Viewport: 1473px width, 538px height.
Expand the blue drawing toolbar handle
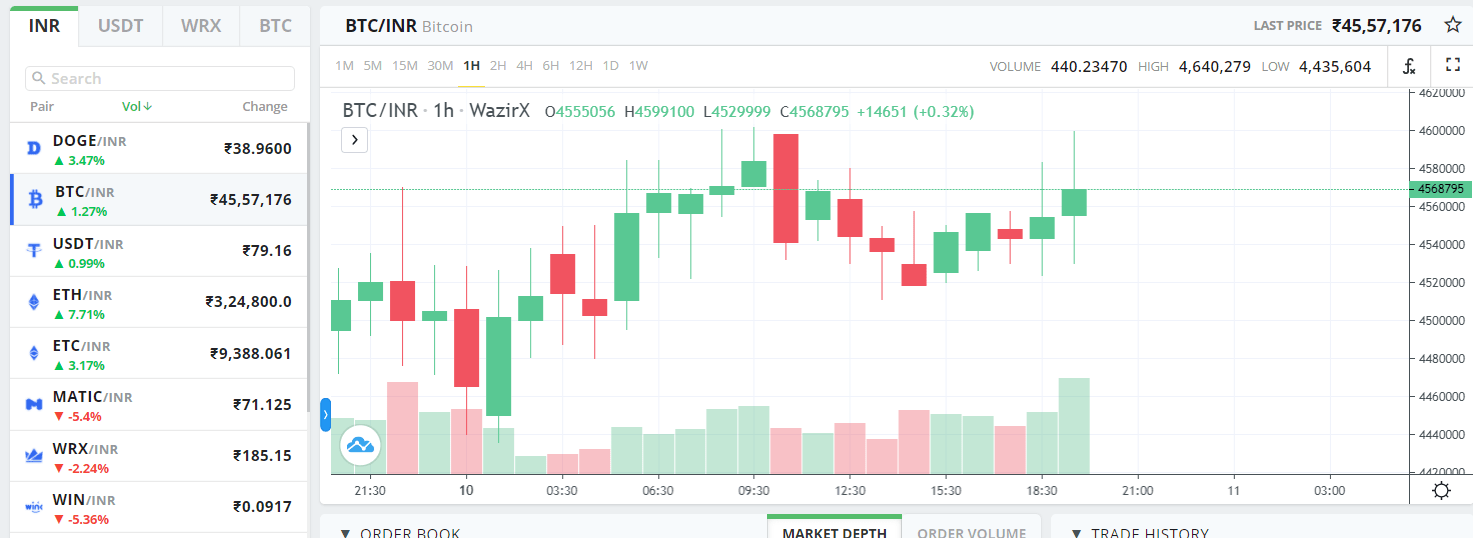[x=325, y=415]
